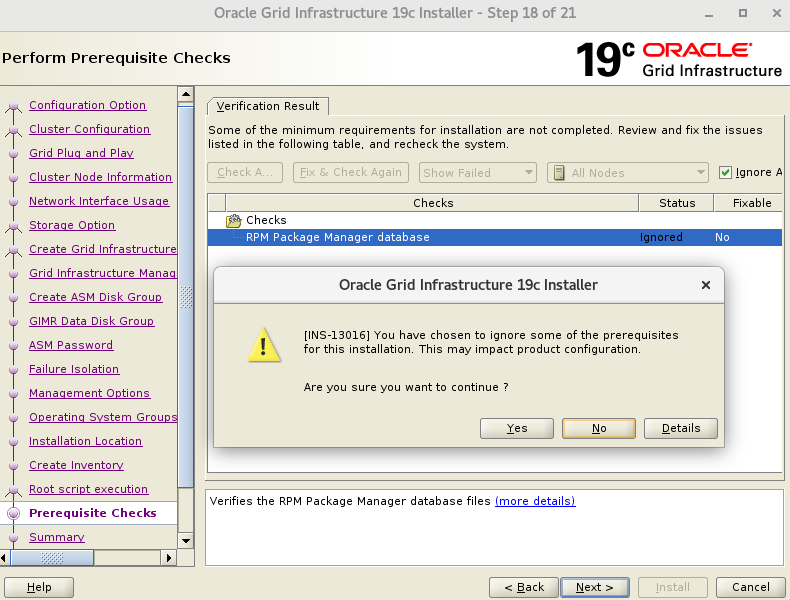Open the more details link
Screen dimensions: 790x600
point(535,501)
